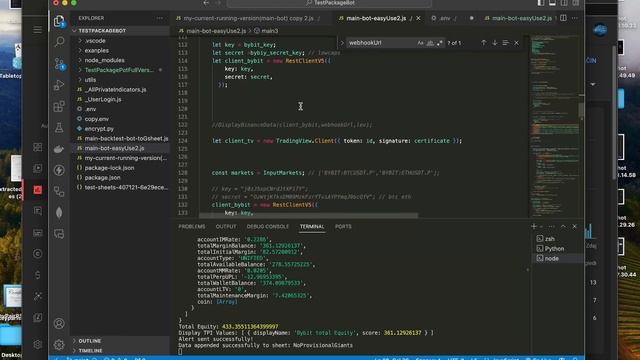Screen dimensions: 640x360
Task: Collapse the TESTPACKAGEBOT root folder
Action: pyautogui.click(x=120, y=31)
